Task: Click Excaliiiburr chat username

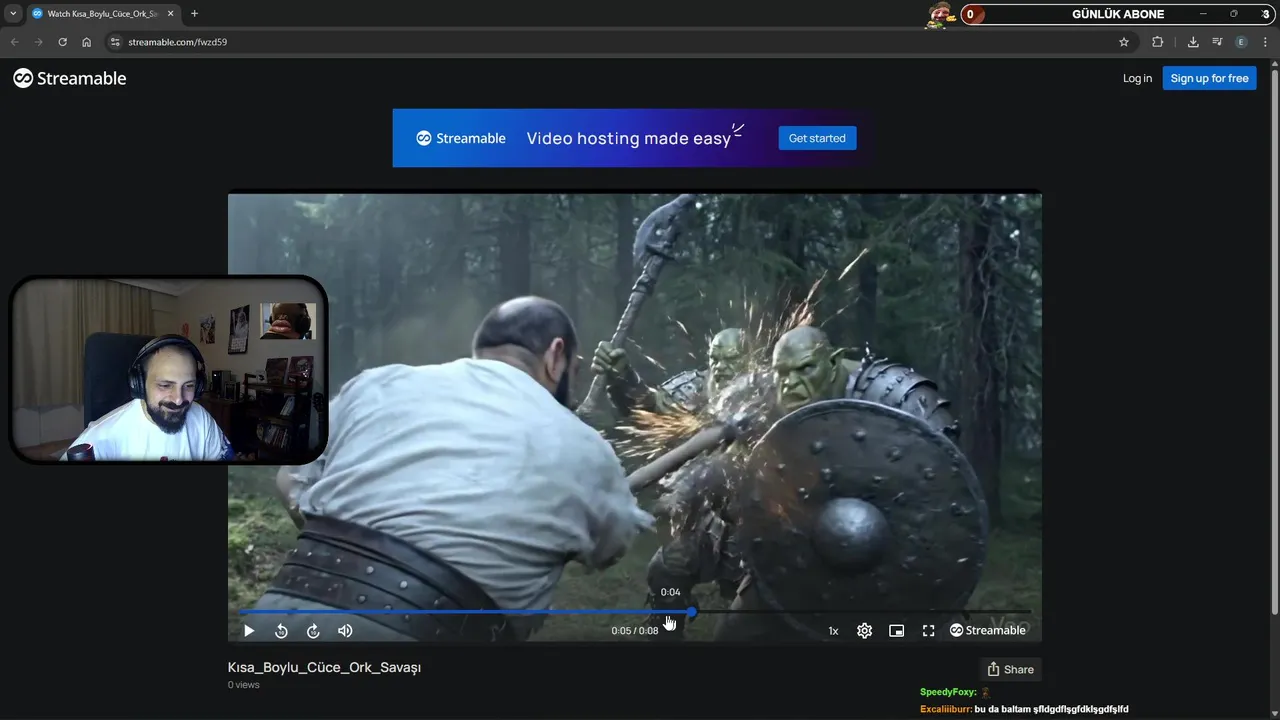Action: coord(946,709)
